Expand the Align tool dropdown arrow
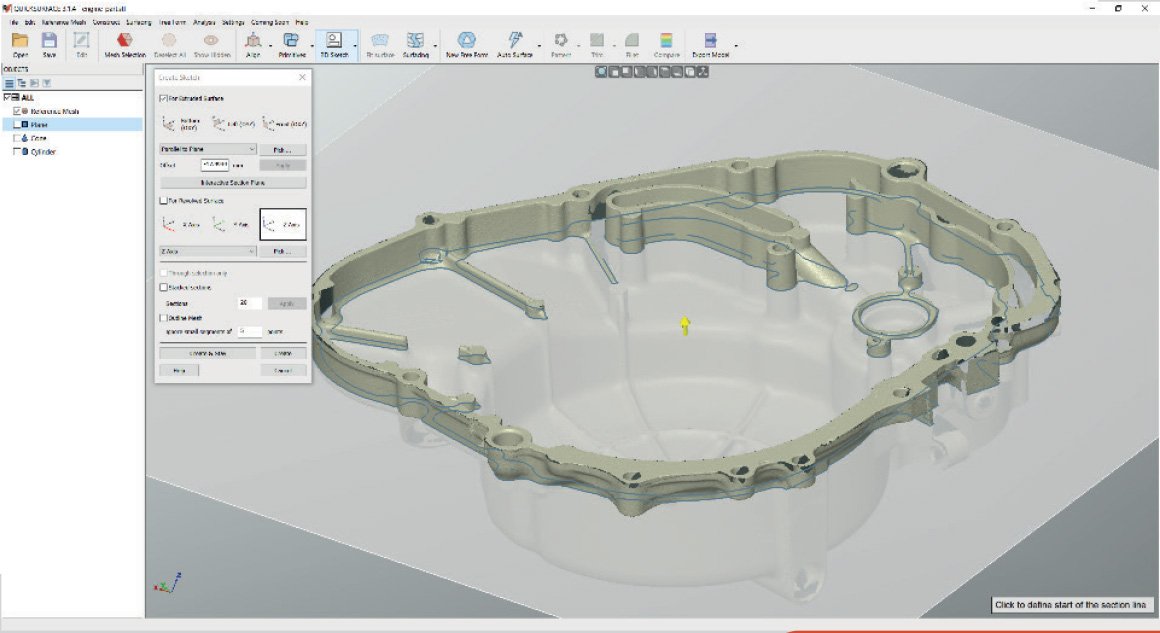Viewport: 1160px width, 633px height. click(x=269, y=47)
